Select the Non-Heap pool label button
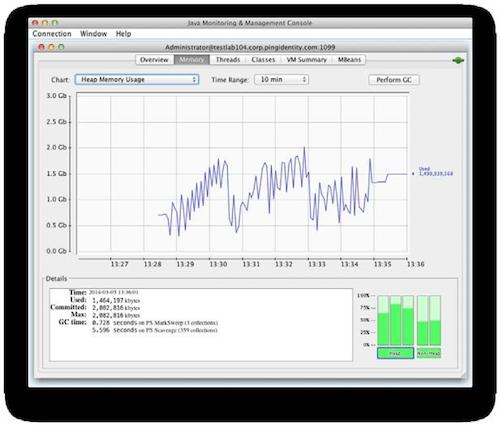This screenshot has height=425, width=500. pyautogui.click(x=429, y=353)
